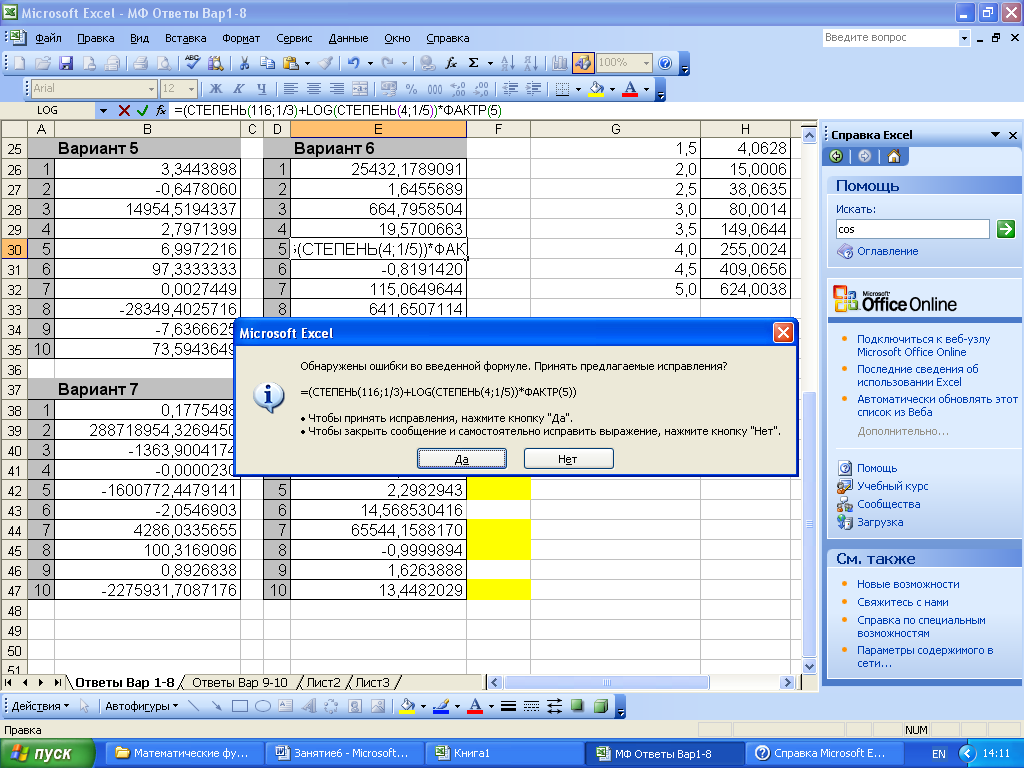Viewport: 1024px width, 768px height.
Task: Open the Учебный курс link
Action: tap(892, 486)
